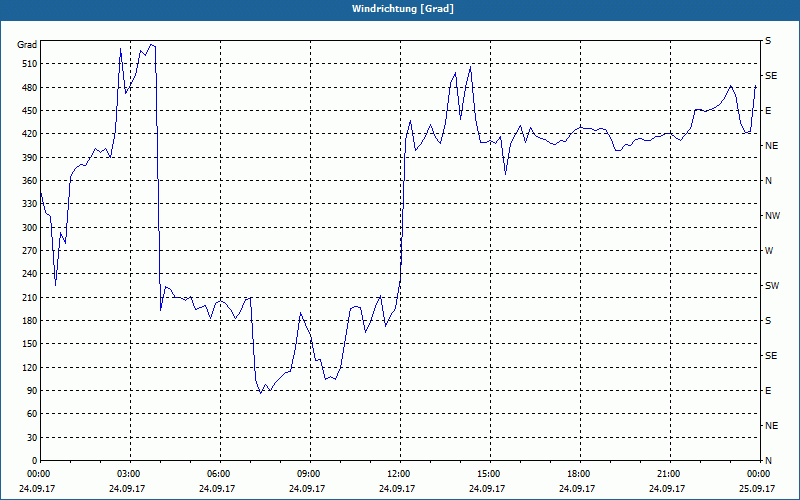The height and width of the screenshot is (500, 800).
Task: Click the 270 y-axis value
Action: [30, 251]
